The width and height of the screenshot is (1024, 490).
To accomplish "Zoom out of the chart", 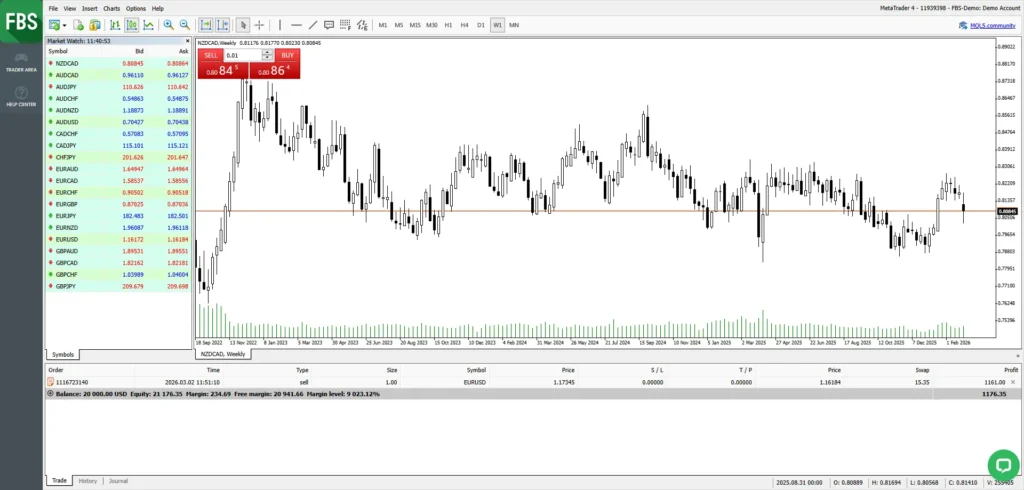I will click(x=185, y=25).
